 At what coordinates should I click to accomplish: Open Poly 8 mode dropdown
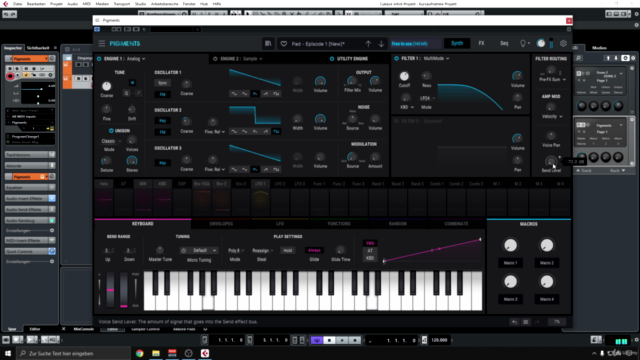pyautogui.click(x=236, y=250)
